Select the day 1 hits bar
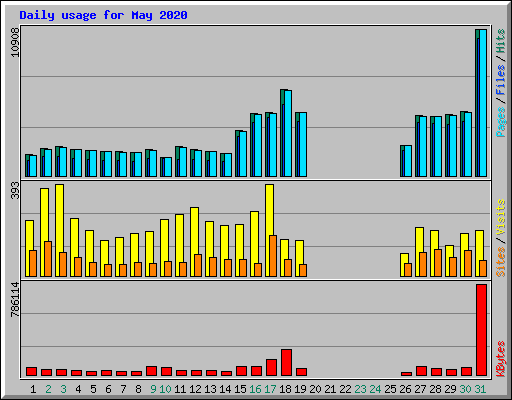512x400 pixels. pos(31,165)
